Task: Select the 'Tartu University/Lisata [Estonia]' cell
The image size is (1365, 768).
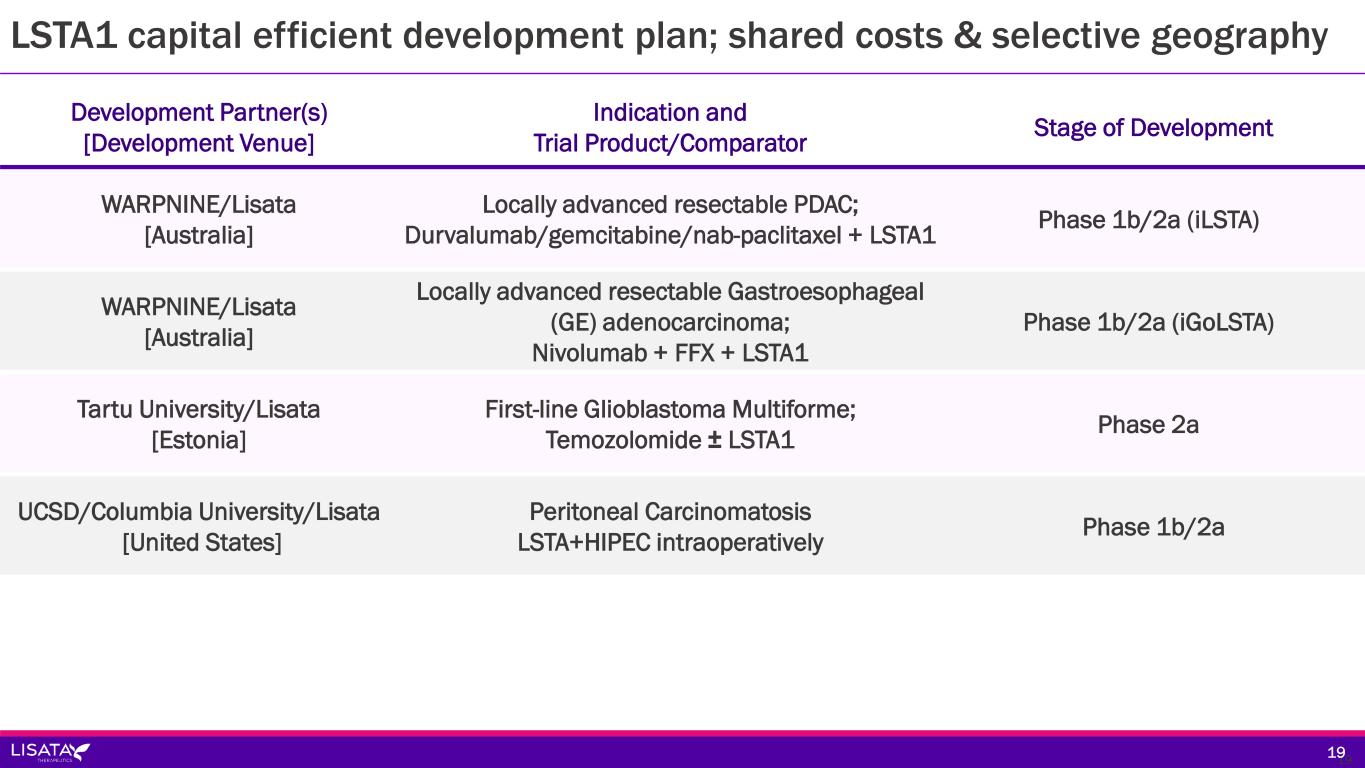Action: tap(199, 424)
